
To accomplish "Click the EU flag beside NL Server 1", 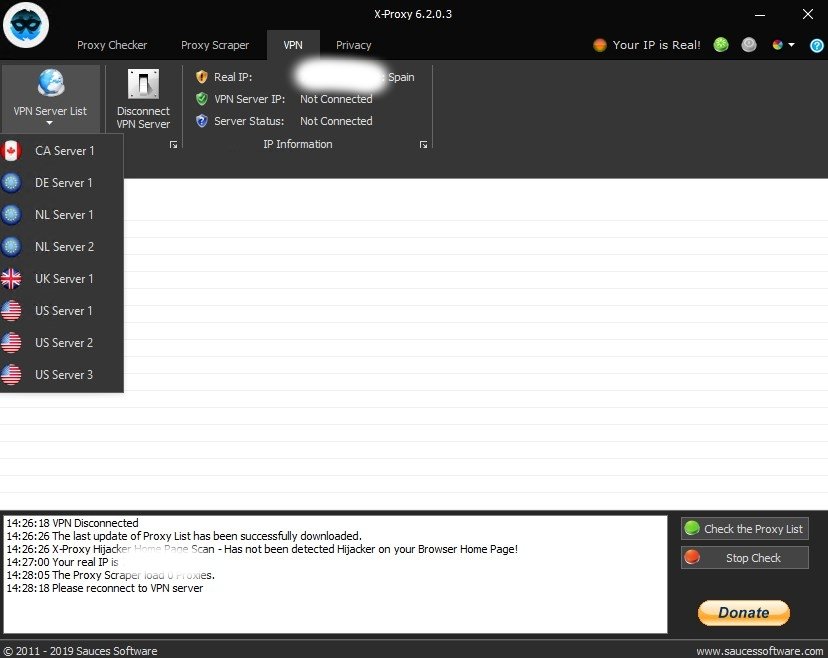I will point(11,215).
